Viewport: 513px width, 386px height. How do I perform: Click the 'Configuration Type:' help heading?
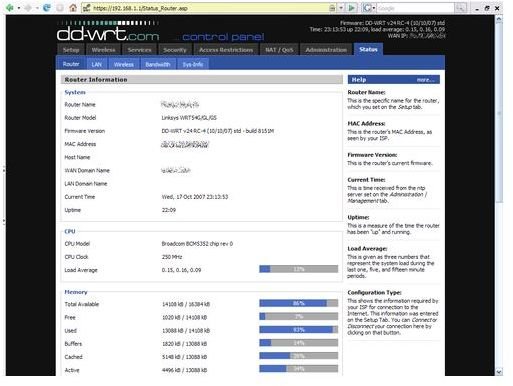pyautogui.click(x=374, y=292)
